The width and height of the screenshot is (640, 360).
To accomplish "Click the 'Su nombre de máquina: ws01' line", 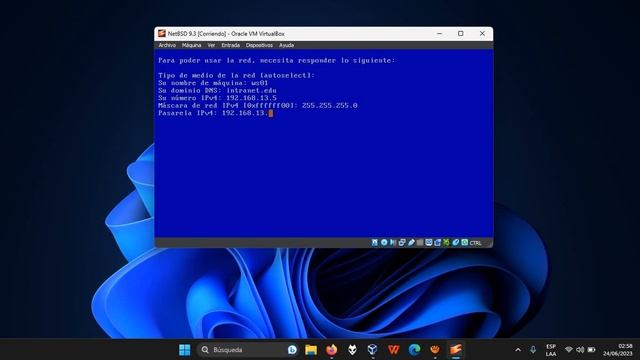I will 213,83.
